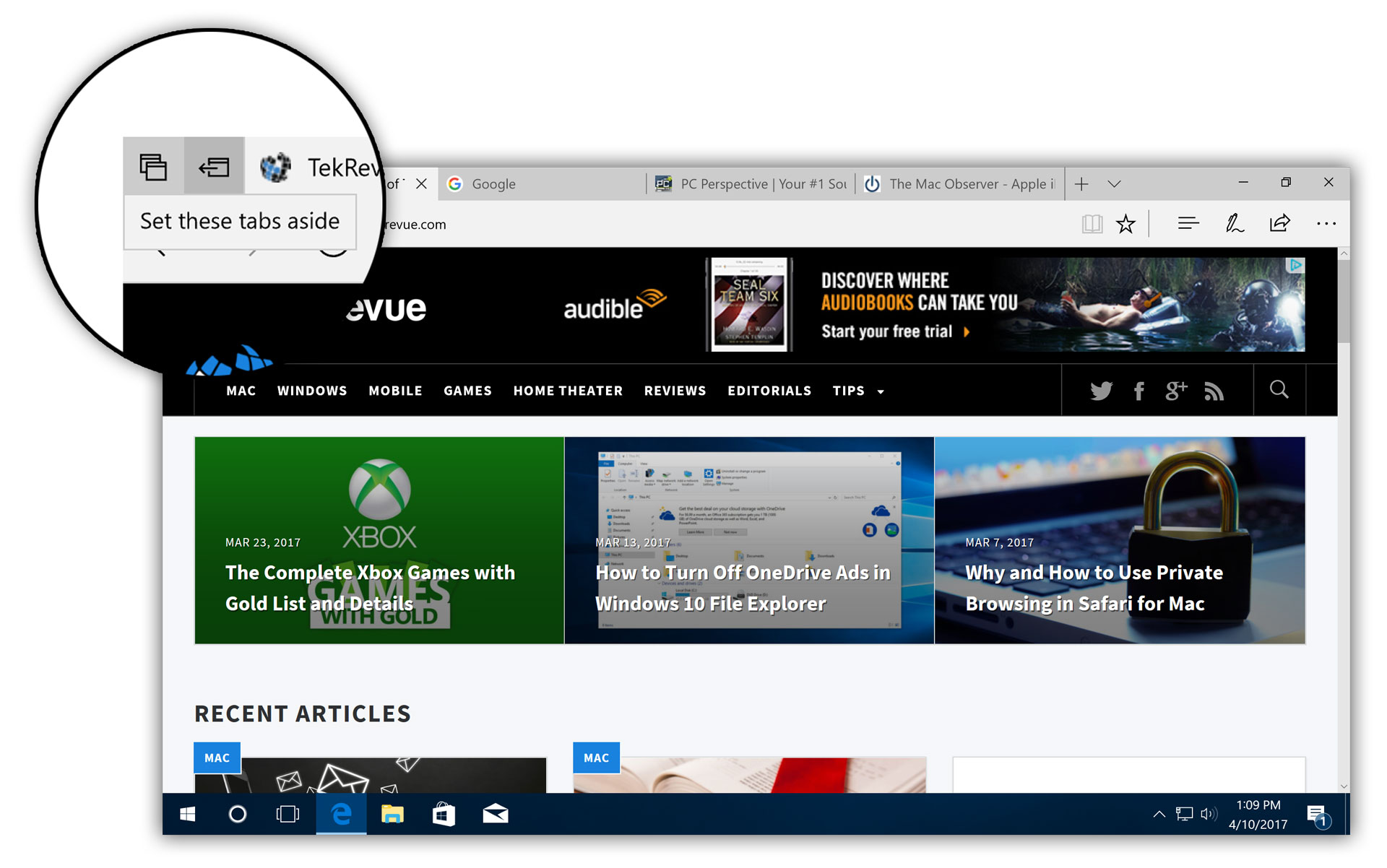Viewport: 1387px width, 868px height.
Task: Switch to the Google tab
Action: click(x=542, y=184)
